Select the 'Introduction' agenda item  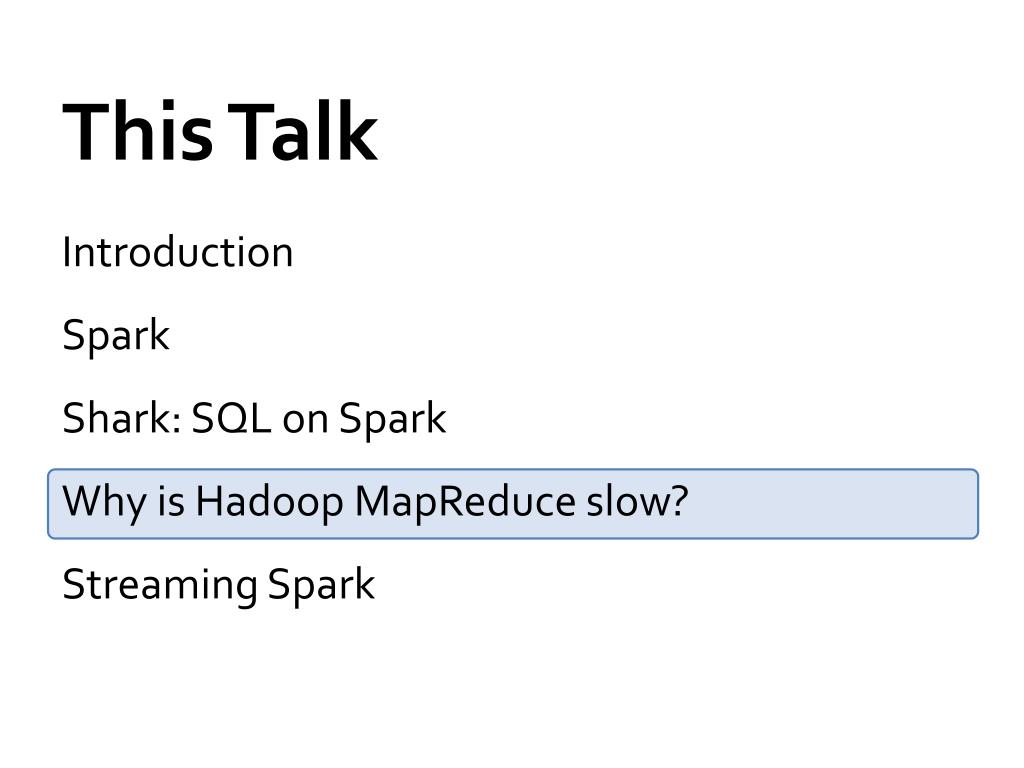[178, 252]
